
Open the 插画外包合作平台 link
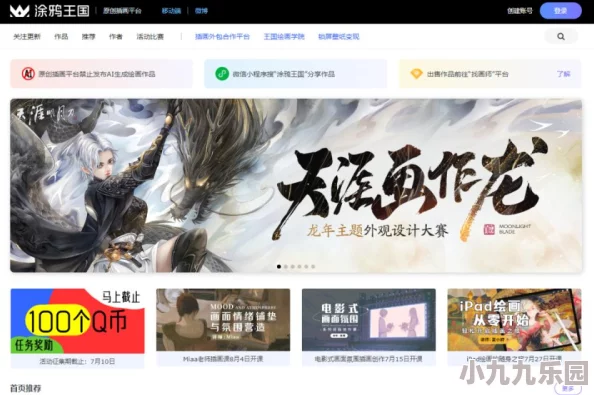[222, 37]
